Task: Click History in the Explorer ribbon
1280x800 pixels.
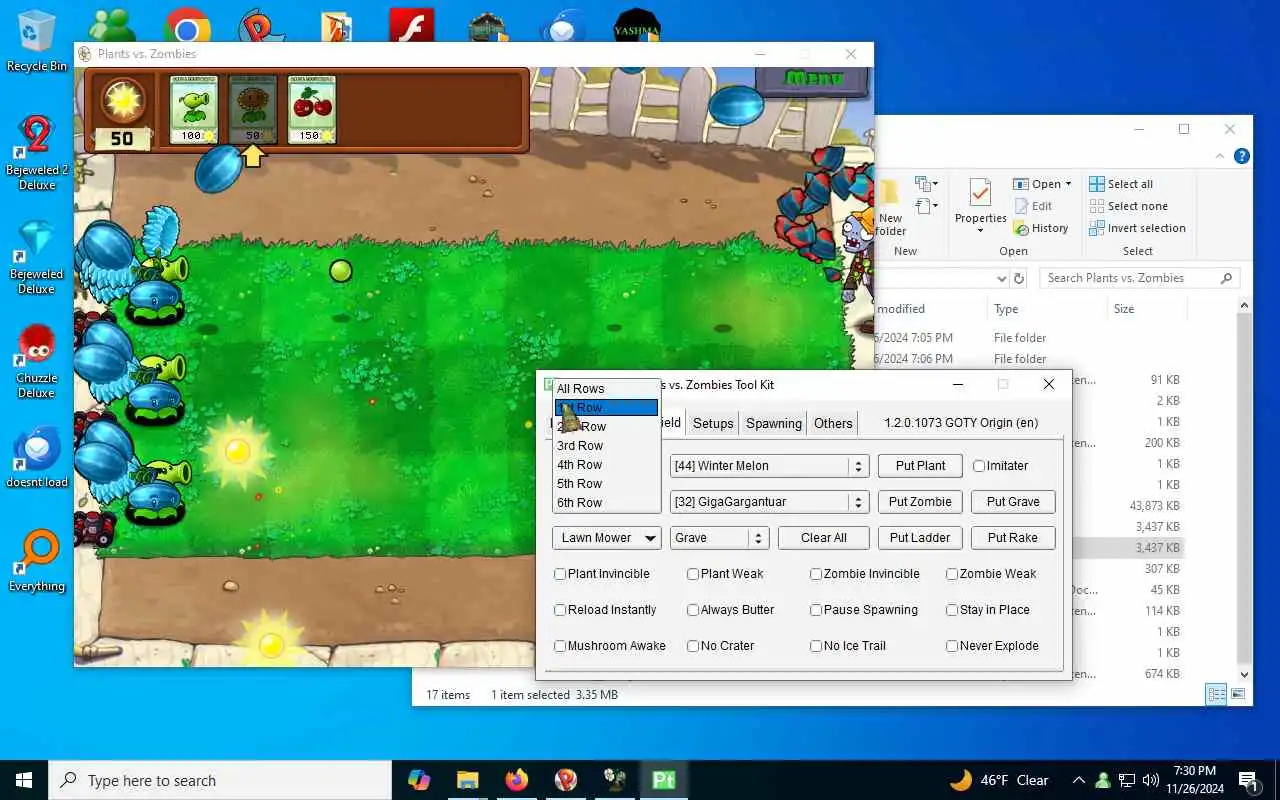Action: tap(1041, 228)
